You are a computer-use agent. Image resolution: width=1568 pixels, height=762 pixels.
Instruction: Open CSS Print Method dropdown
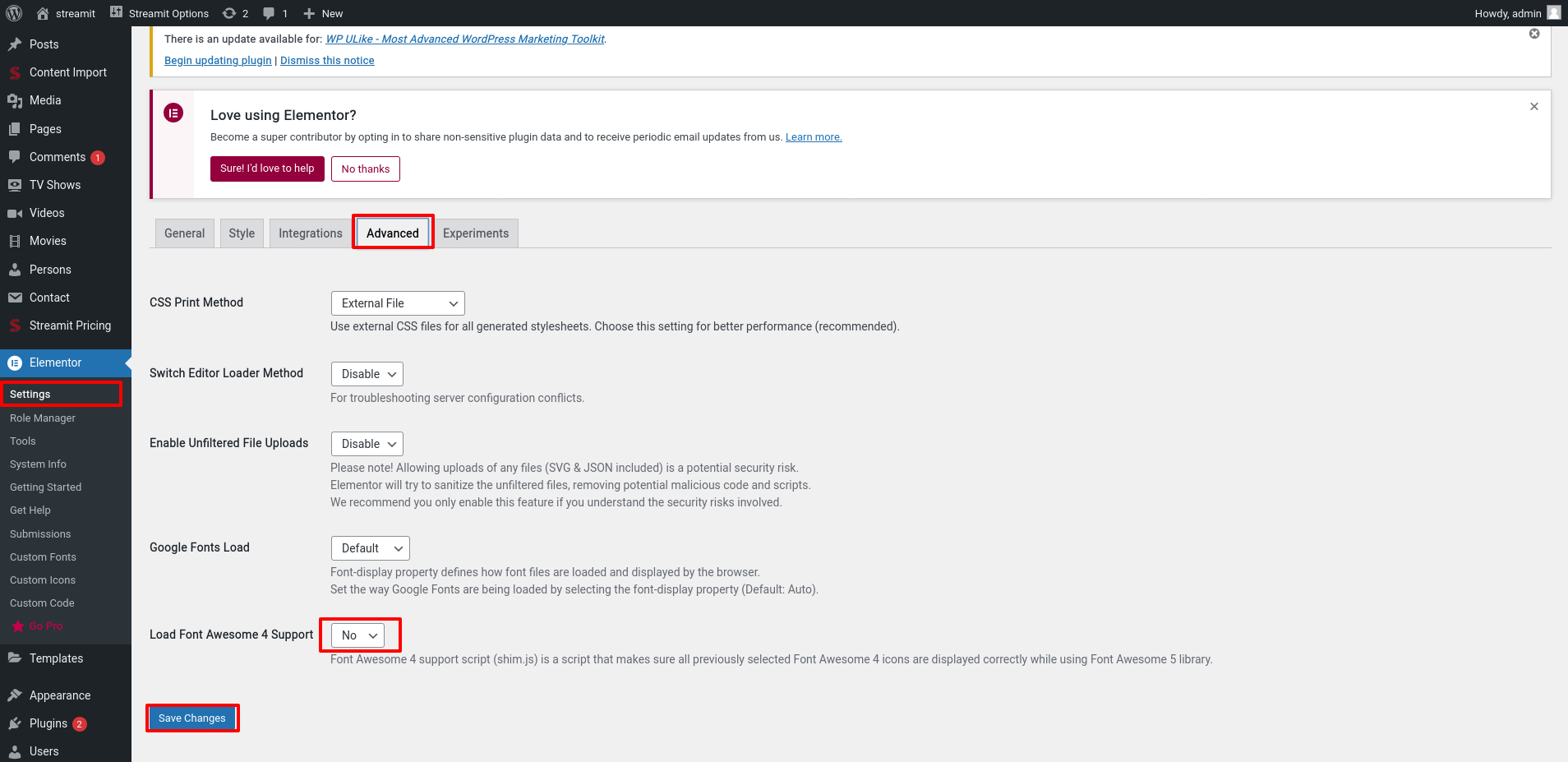(x=398, y=303)
